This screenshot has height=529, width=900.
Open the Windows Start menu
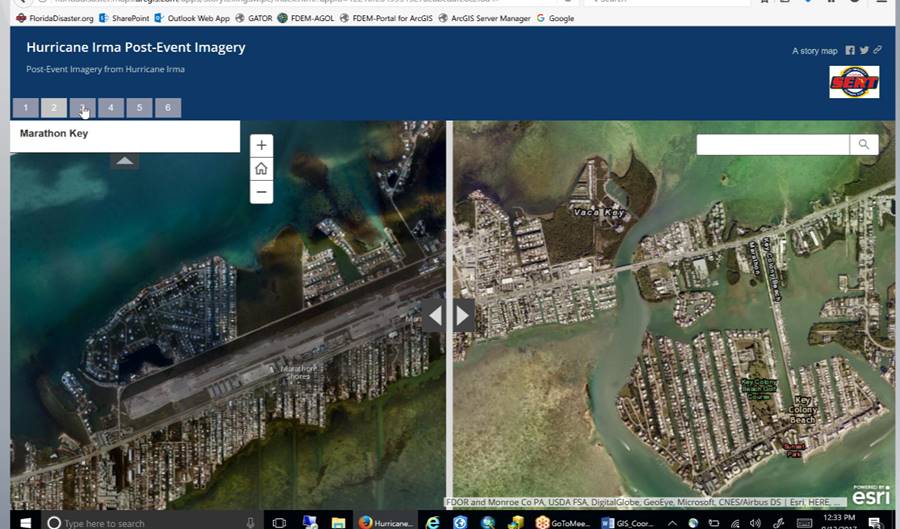point(25,522)
